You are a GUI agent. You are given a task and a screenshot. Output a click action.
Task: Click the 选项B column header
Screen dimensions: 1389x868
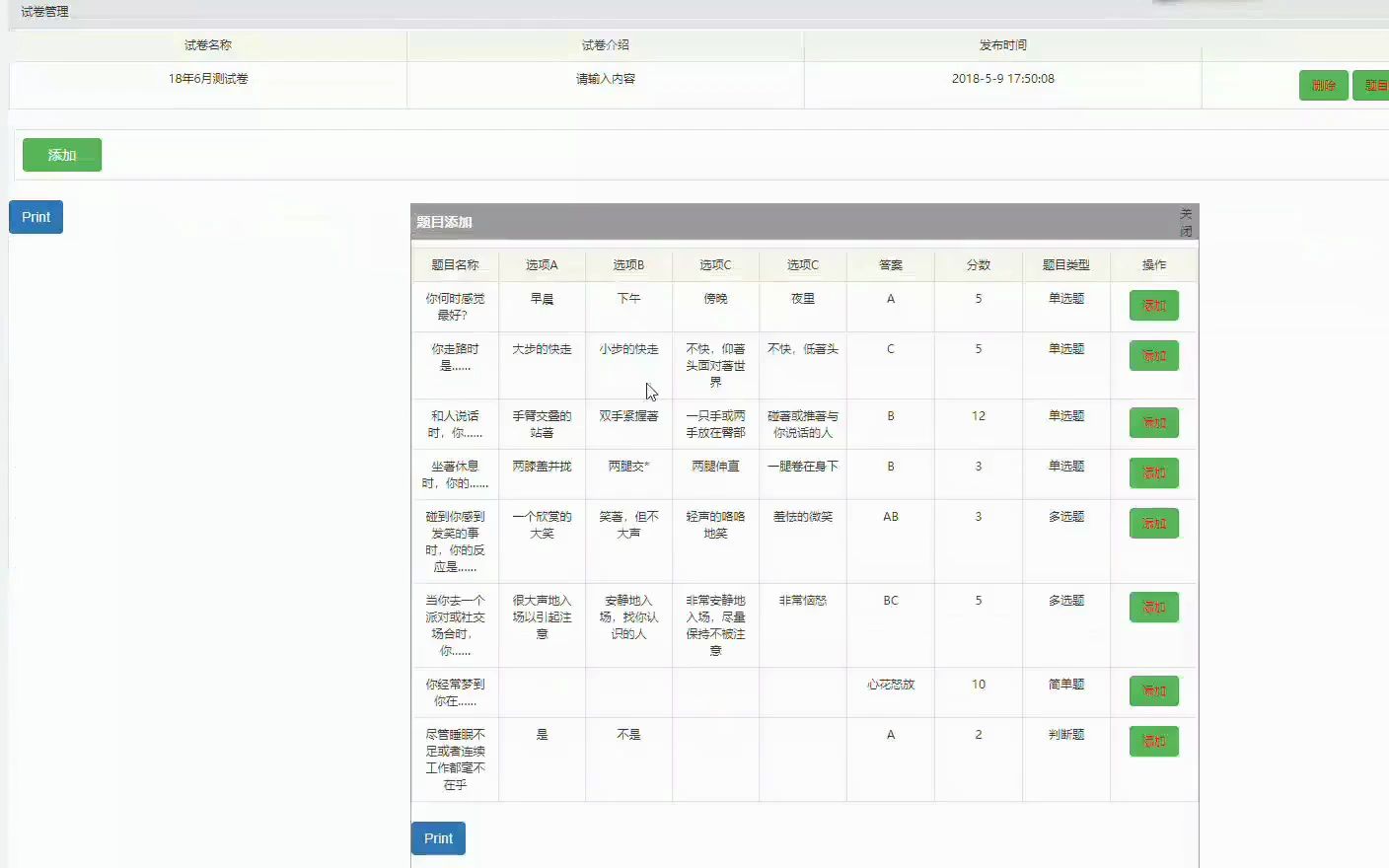tap(628, 265)
